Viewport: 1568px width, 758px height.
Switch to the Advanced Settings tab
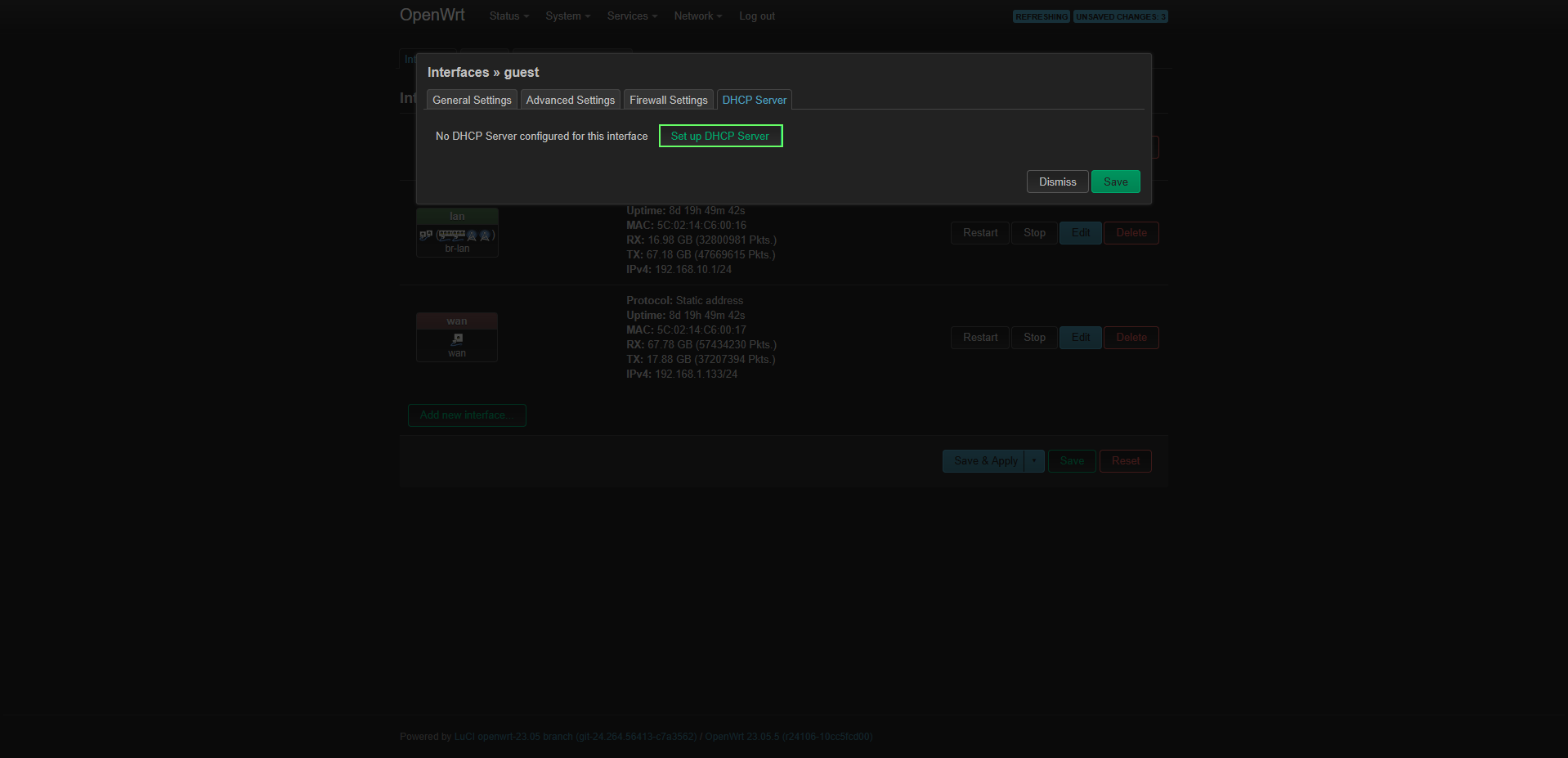pyautogui.click(x=570, y=100)
